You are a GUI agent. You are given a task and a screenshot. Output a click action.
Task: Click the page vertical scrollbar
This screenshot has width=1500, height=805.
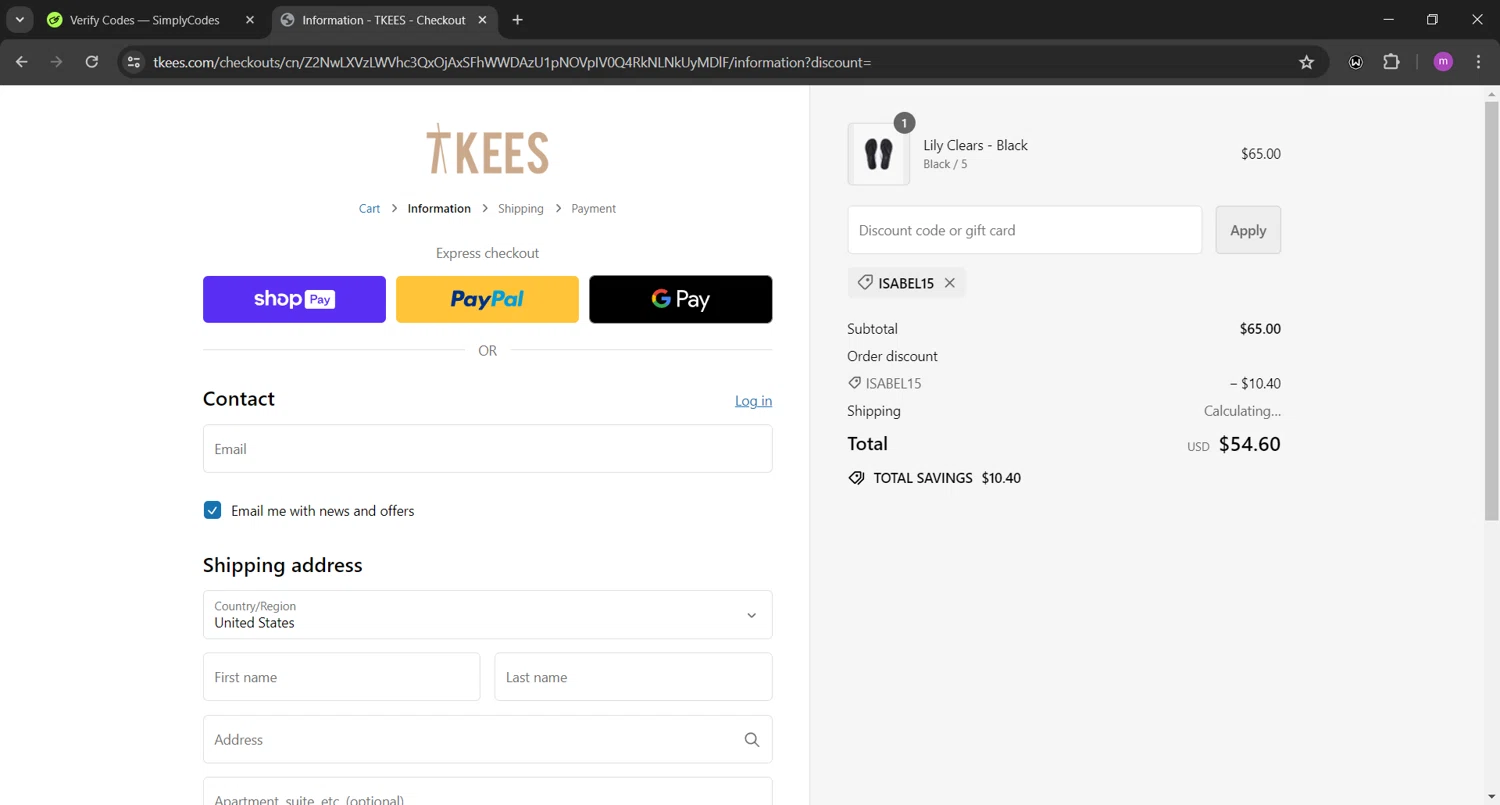coord(1491,310)
